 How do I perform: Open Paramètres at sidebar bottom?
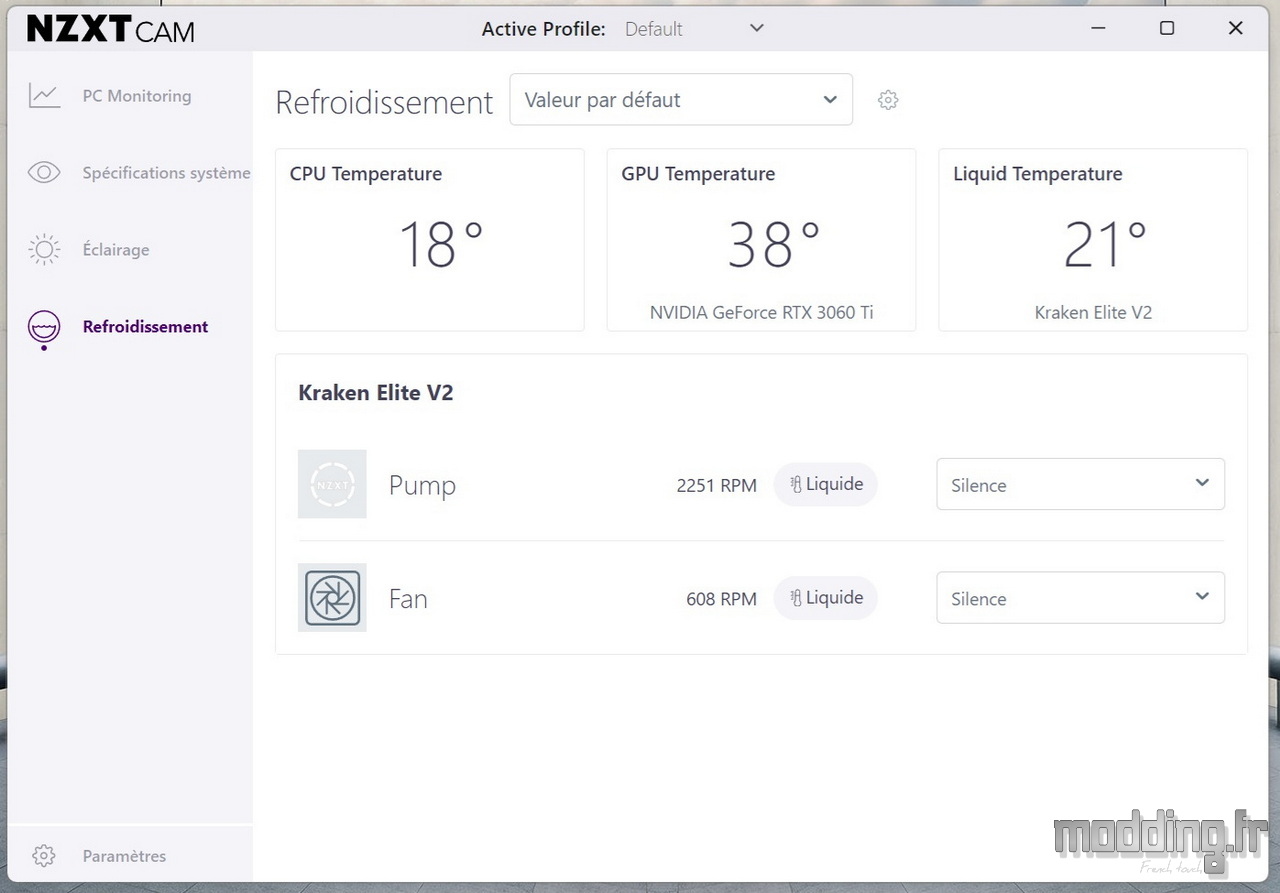pos(124,856)
